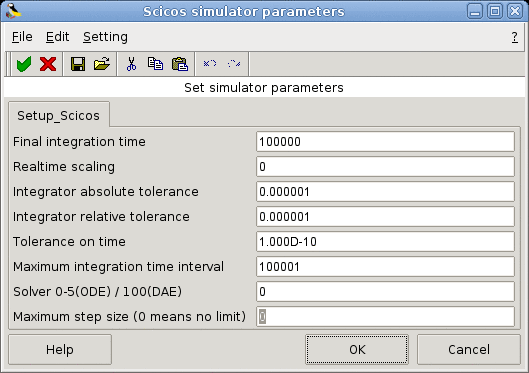The height and width of the screenshot is (373, 529).
Task: Click the 'Tolerance on time' label
Action: 69,241
